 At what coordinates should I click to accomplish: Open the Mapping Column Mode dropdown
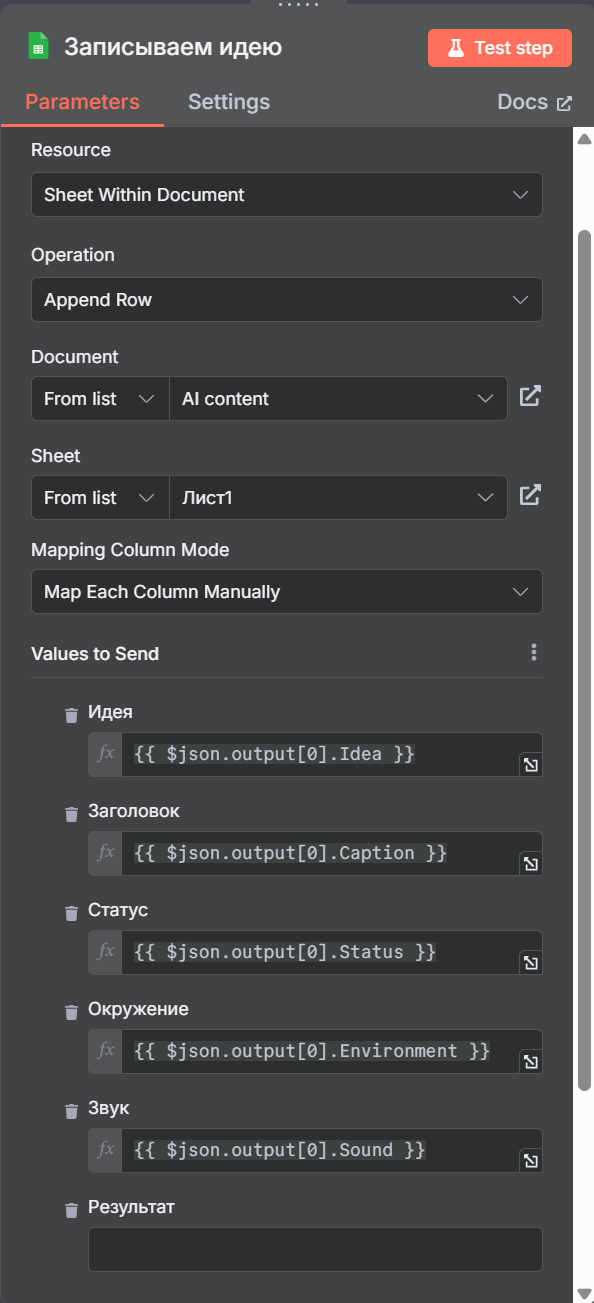coord(287,592)
